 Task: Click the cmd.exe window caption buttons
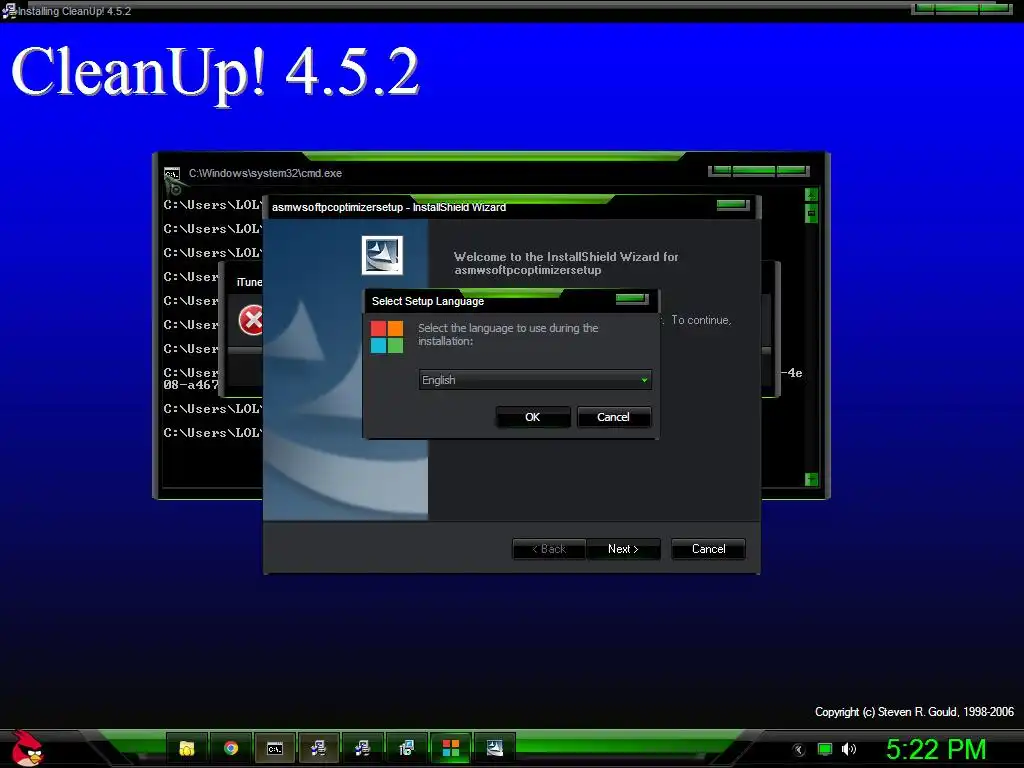click(x=759, y=170)
